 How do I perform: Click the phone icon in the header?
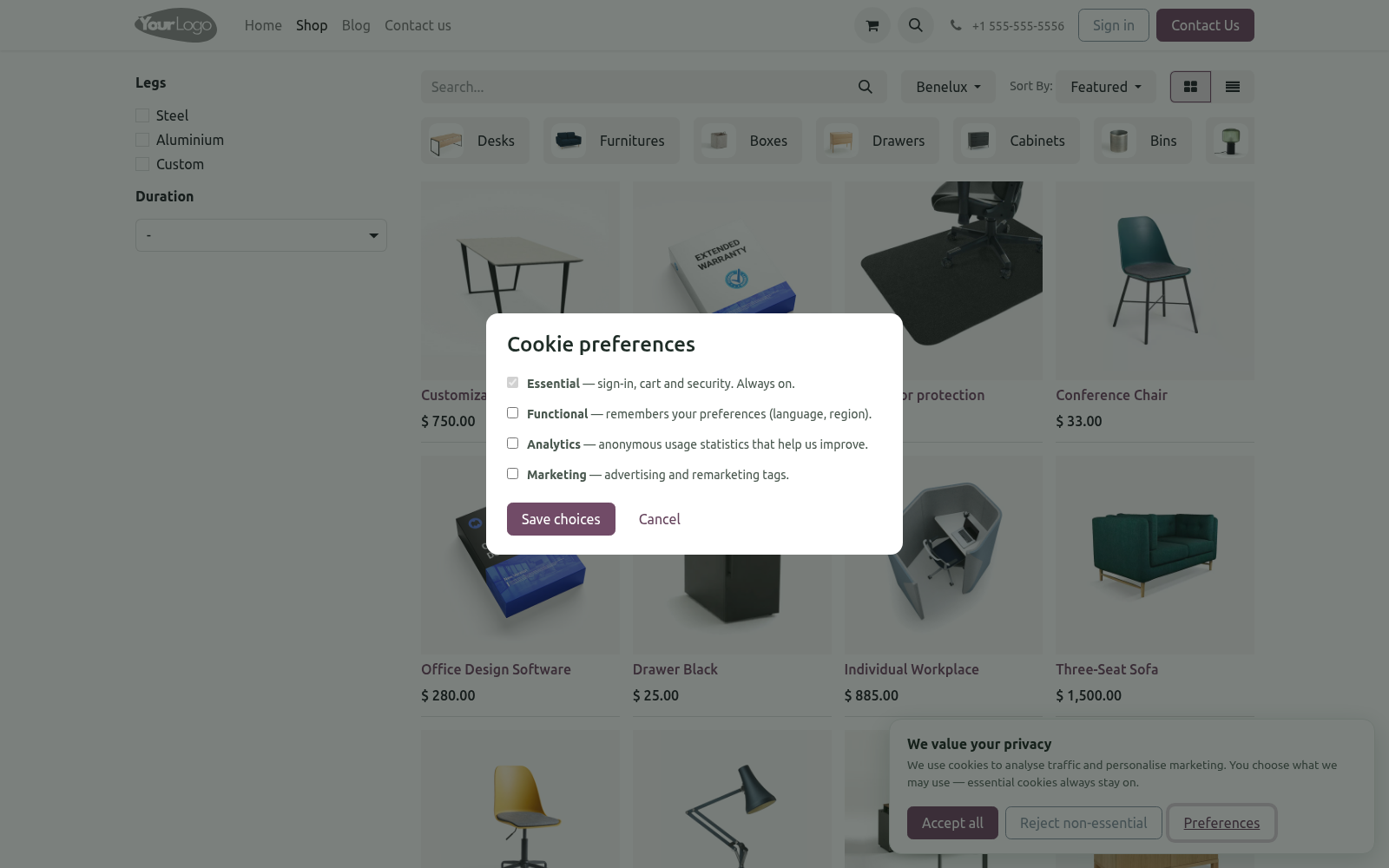pyautogui.click(x=956, y=25)
